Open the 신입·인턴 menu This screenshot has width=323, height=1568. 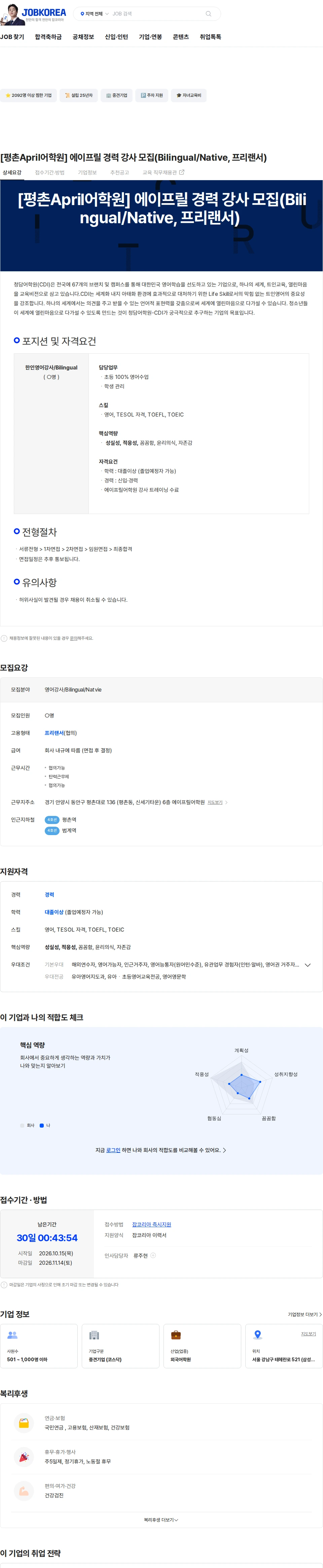pyautogui.click(x=116, y=37)
